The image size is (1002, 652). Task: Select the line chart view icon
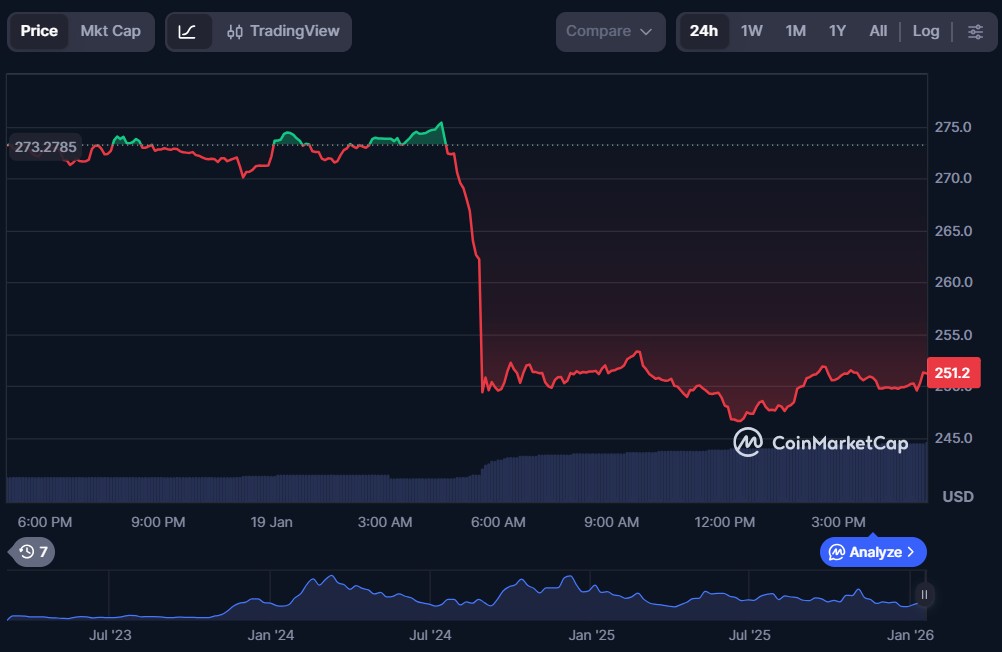tap(188, 31)
